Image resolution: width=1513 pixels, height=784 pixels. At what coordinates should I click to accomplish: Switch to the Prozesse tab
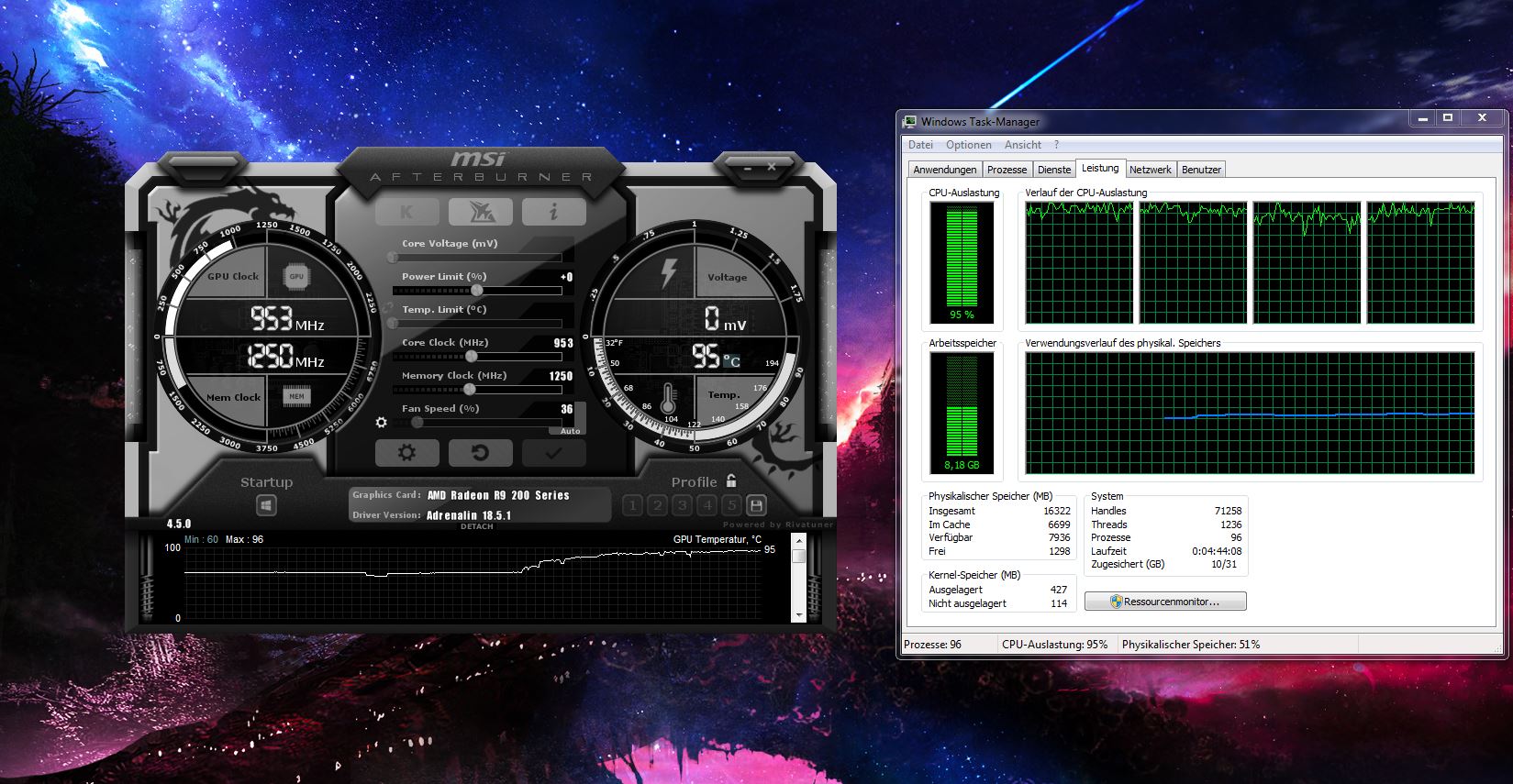[x=1007, y=170]
